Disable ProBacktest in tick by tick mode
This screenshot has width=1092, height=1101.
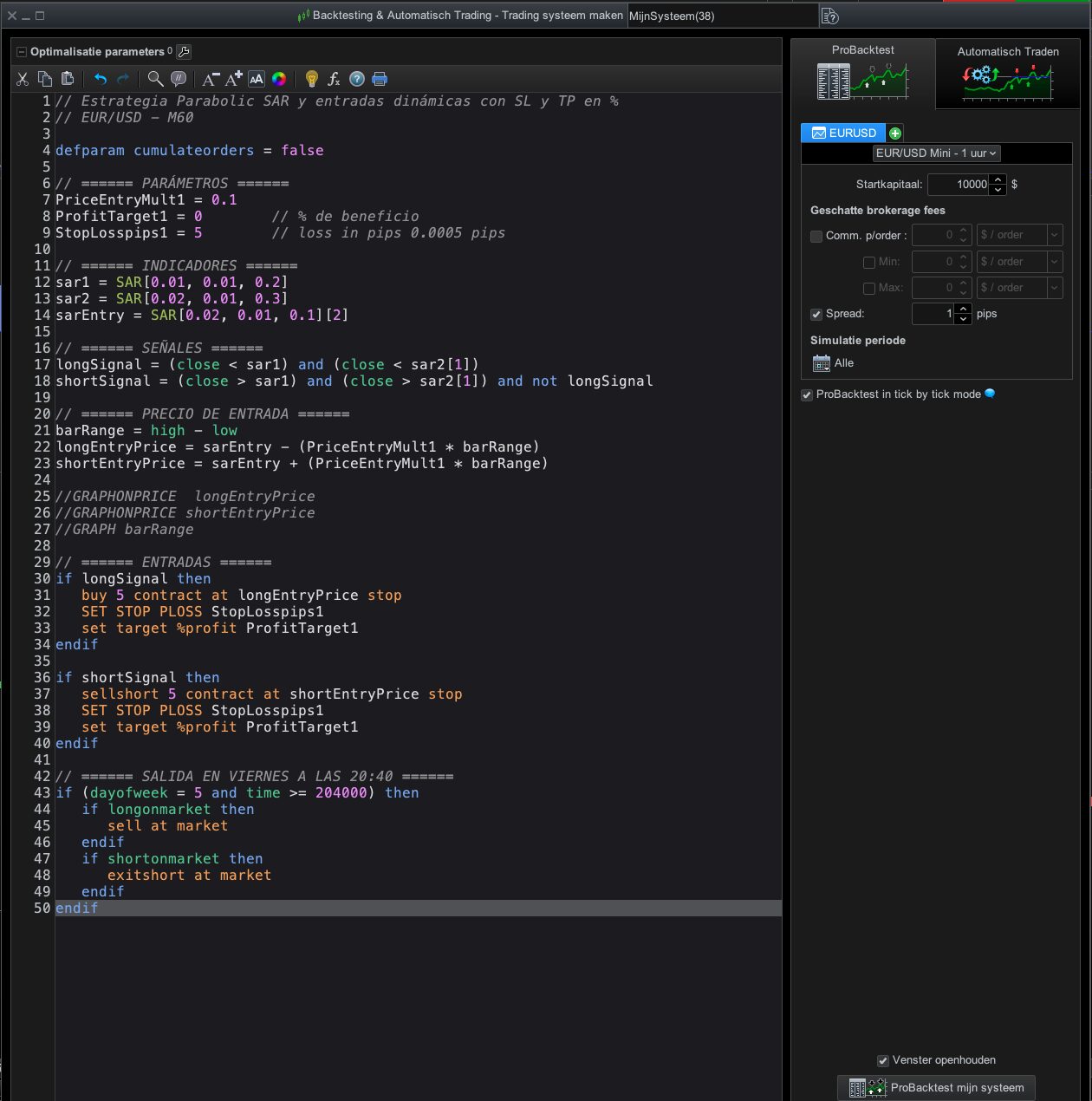807,394
